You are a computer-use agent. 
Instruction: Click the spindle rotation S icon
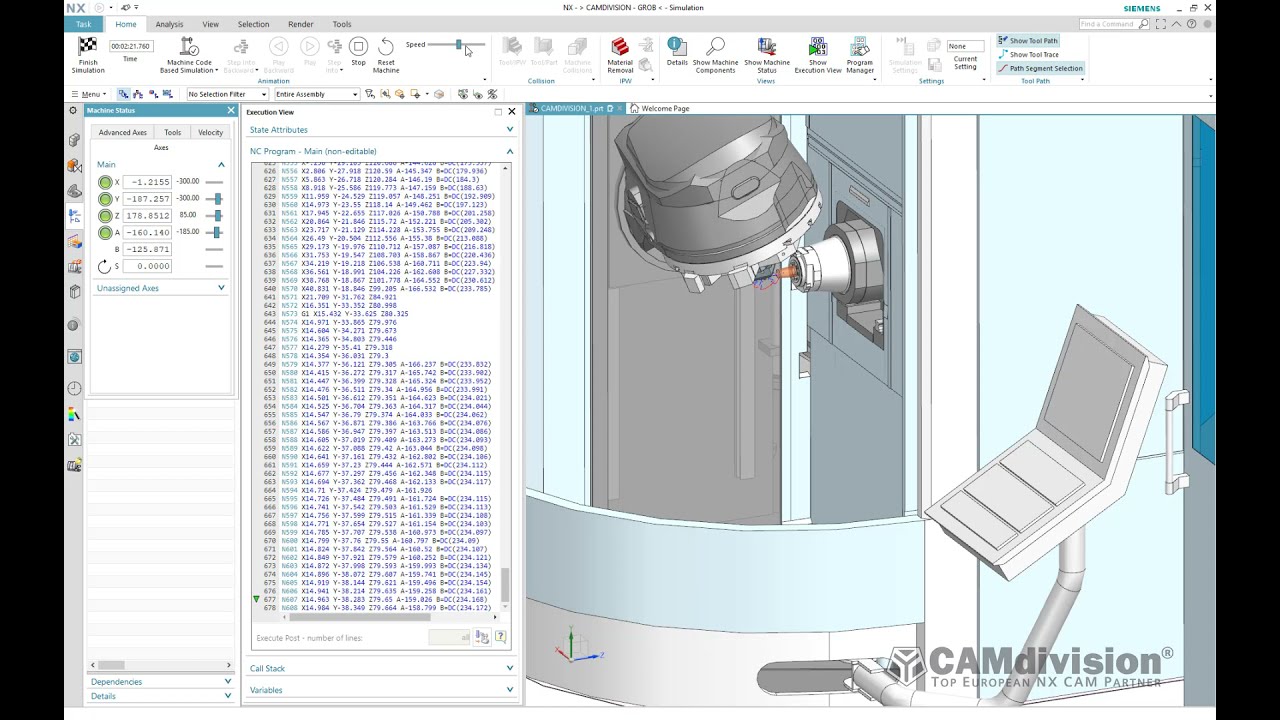click(x=105, y=266)
